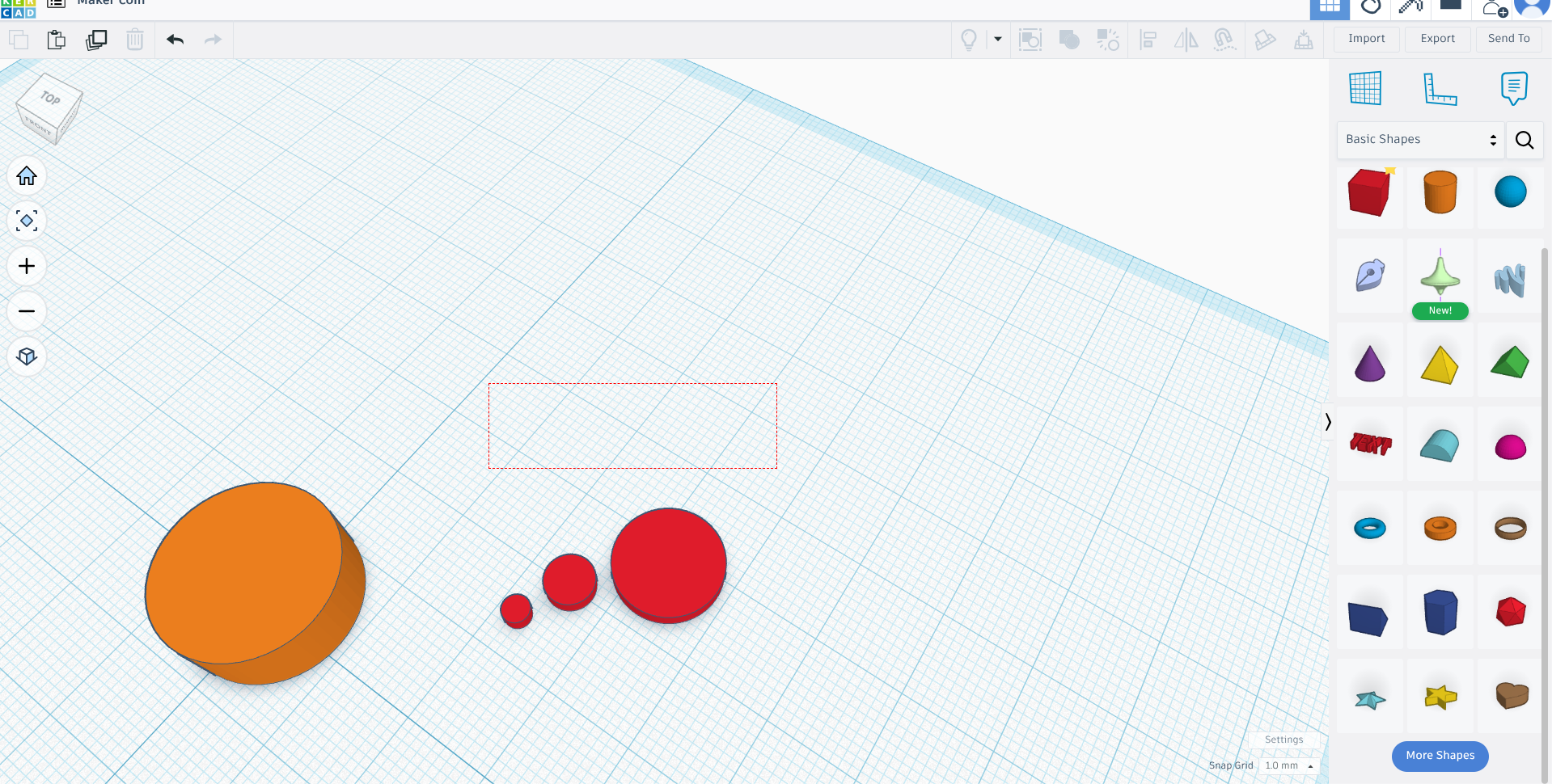
Task: Choose the new green spinning-top shape
Action: 1440,275
